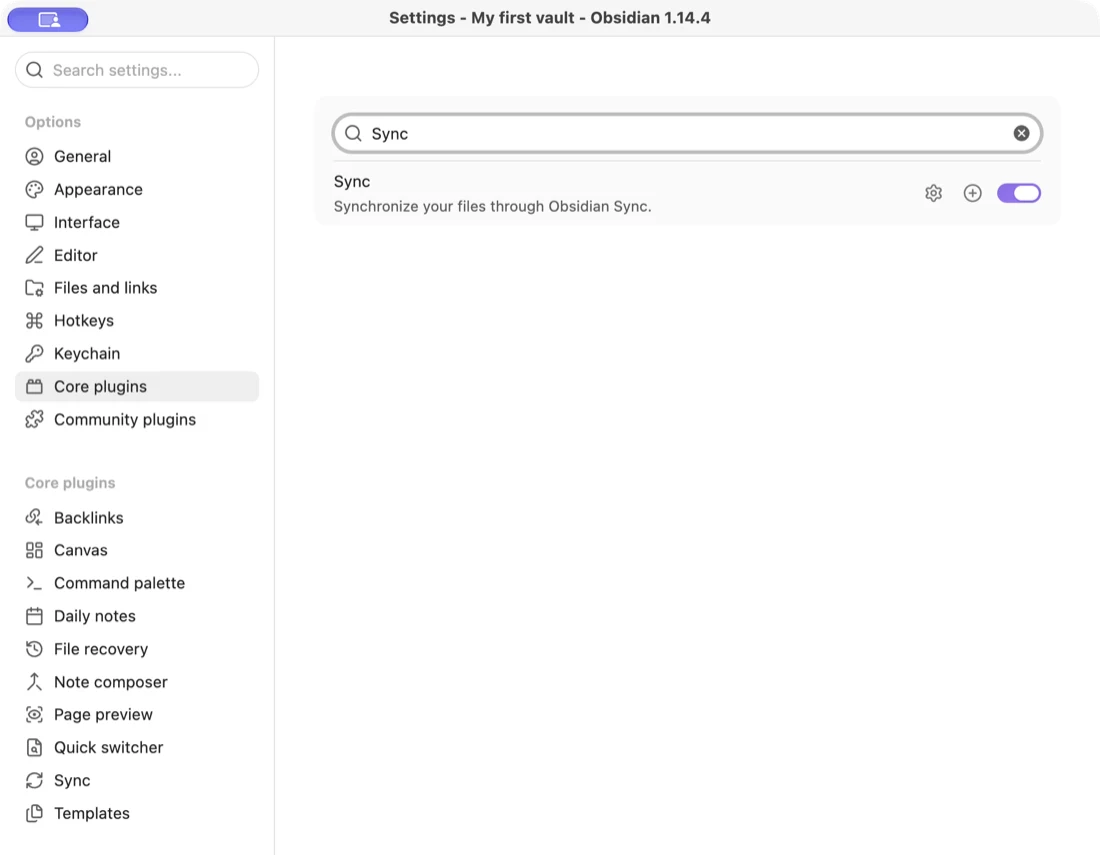Open Canvas plugin settings

coord(137,550)
